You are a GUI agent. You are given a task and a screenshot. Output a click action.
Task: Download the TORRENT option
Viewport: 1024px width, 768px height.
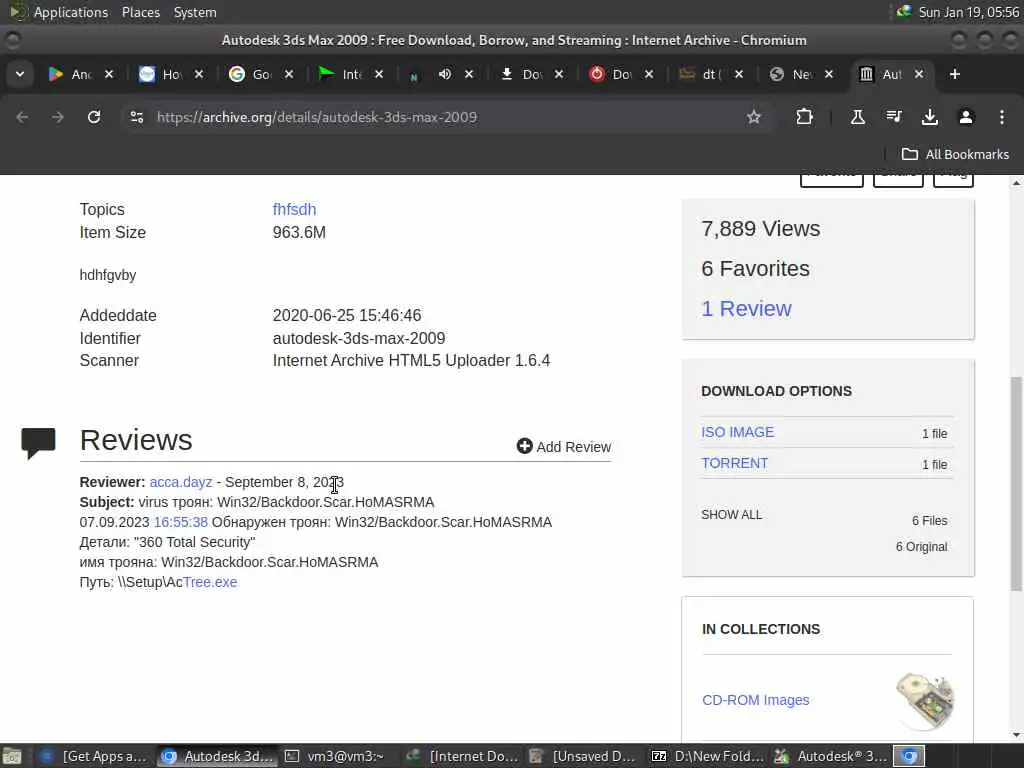[x=734, y=463]
